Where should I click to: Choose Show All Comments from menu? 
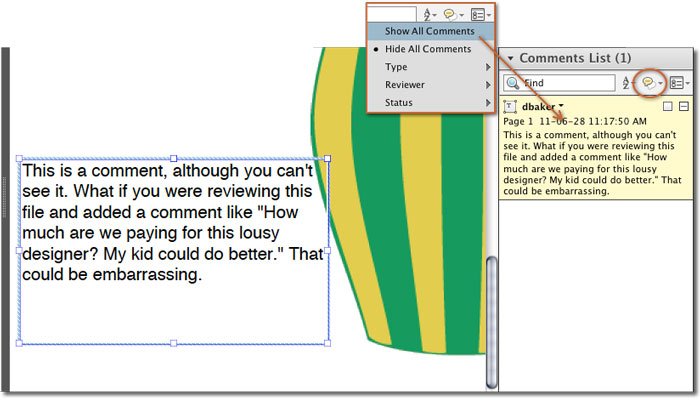click(x=430, y=31)
